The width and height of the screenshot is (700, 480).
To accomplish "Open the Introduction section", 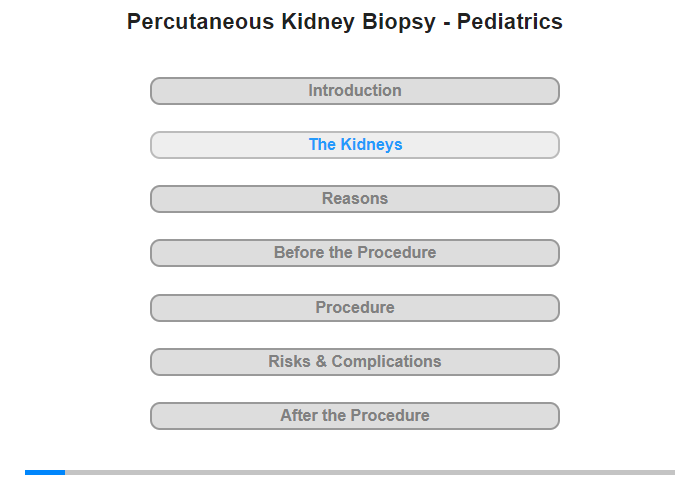I will coord(355,91).
